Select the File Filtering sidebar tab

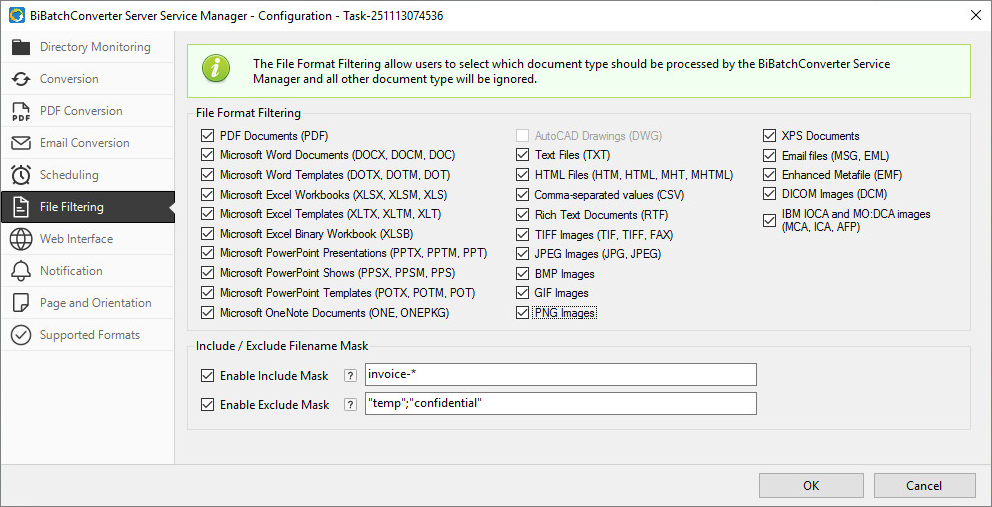point(72,207)
